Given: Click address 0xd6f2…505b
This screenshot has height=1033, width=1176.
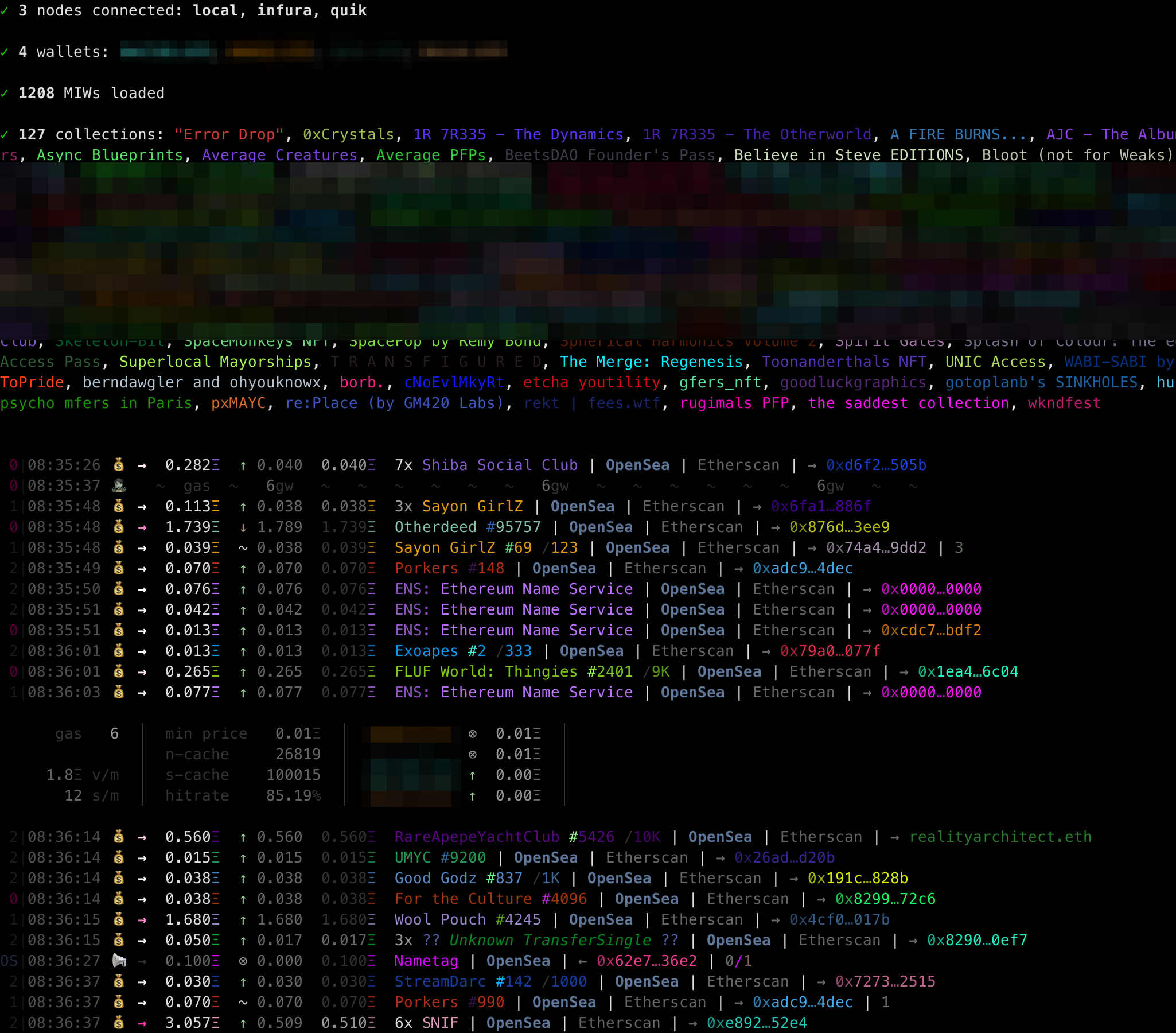Looking at the screenshot, I should click(x=876, y=465).
